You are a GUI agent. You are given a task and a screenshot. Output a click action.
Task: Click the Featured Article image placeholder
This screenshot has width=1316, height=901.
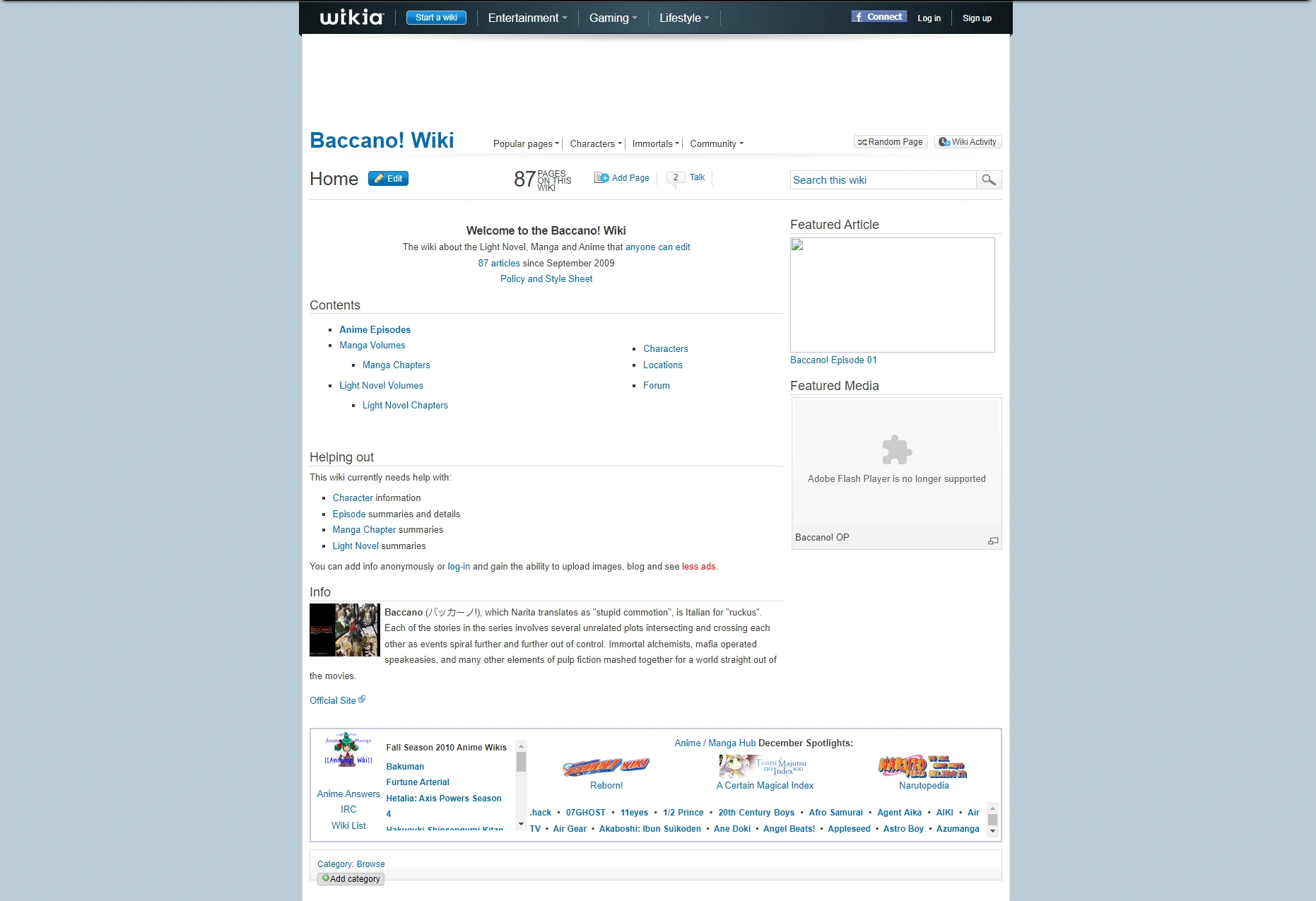[x=893, y=295]
